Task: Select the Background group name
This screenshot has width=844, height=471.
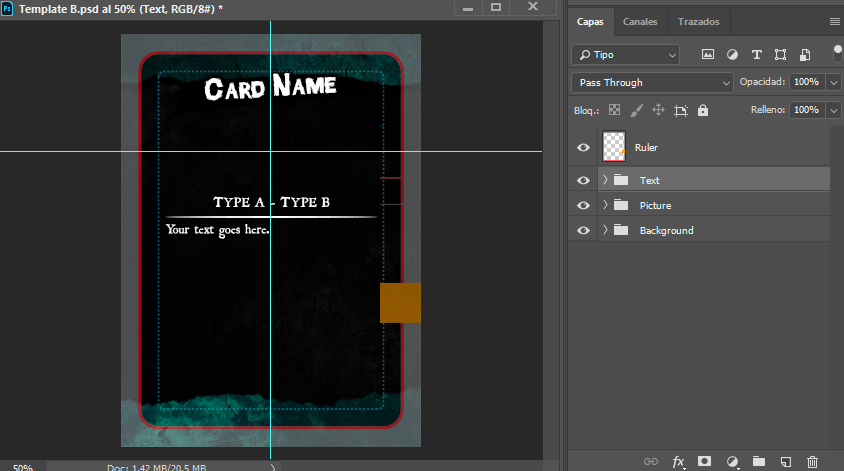Action: tap(666, 230)
